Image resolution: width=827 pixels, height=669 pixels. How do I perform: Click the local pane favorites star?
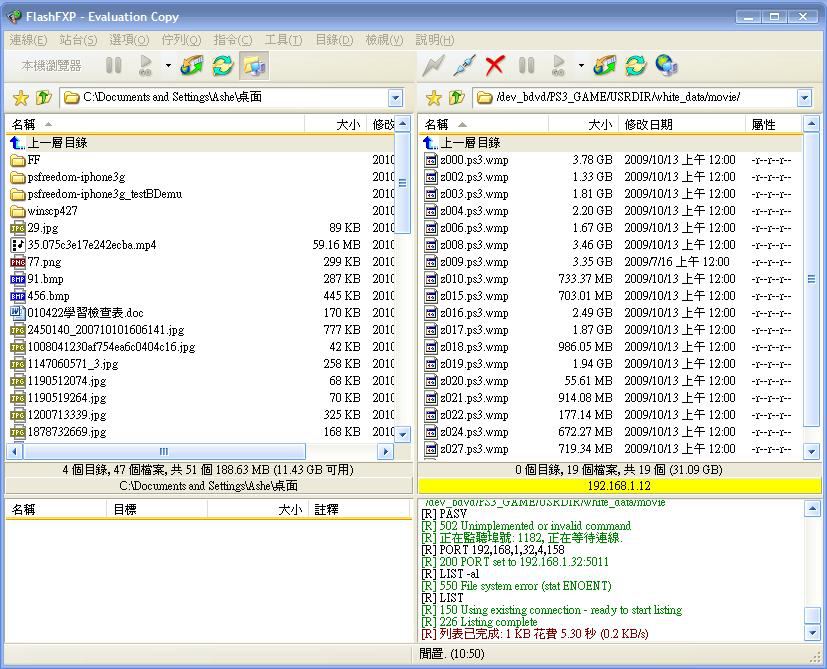21,98
